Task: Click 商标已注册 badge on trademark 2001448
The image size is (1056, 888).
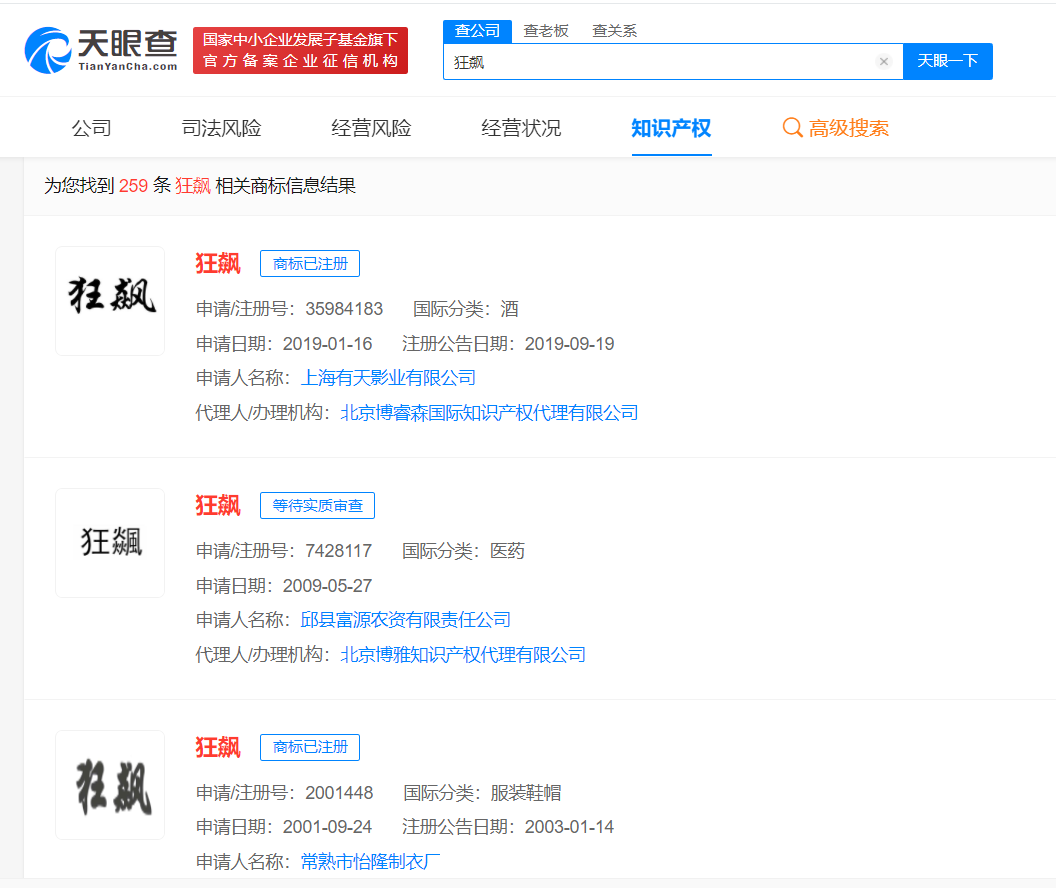Action: 310,747
